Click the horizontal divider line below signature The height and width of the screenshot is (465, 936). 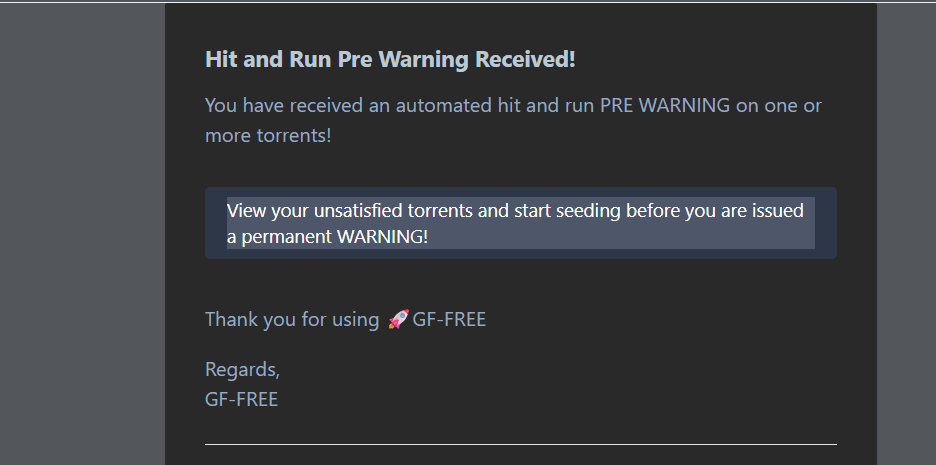coord(520,444)
